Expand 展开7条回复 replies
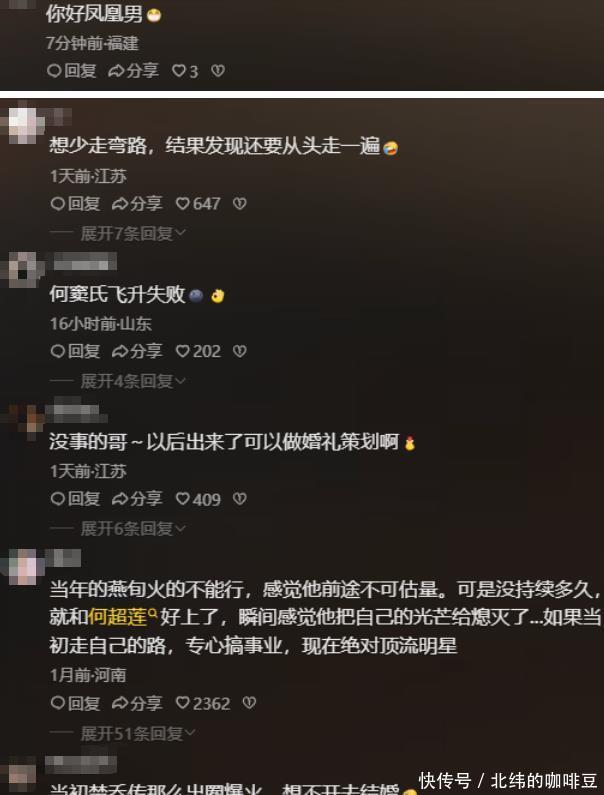 (133, 234)
